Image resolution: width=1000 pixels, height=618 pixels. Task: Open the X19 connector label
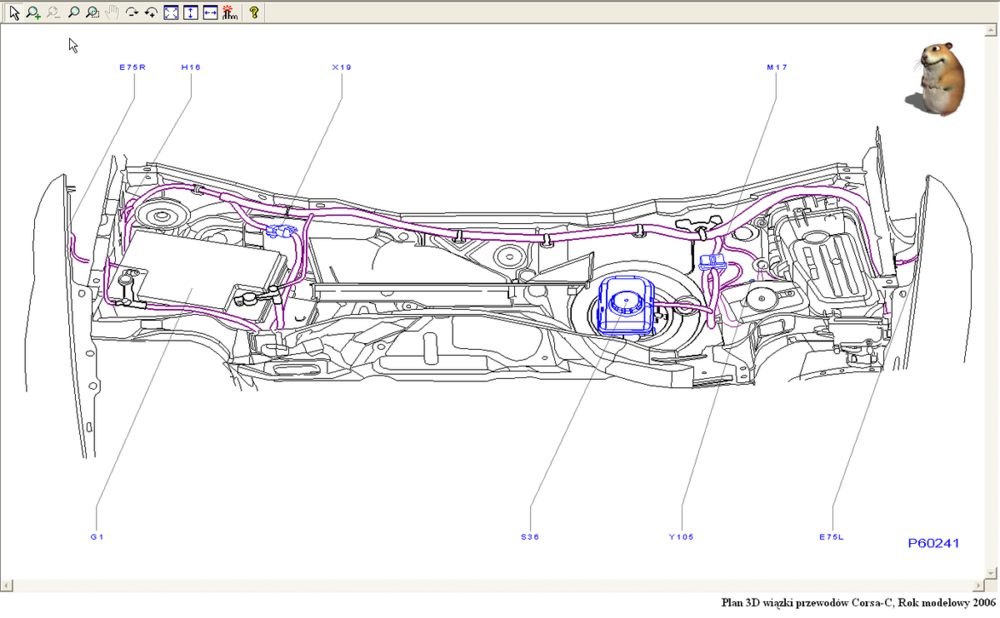[x=341, y=67]
